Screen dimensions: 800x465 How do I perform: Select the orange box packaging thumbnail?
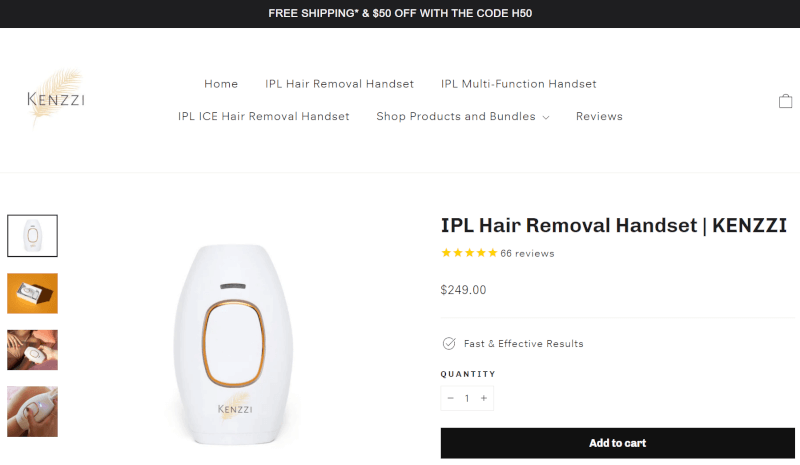click(x=32, y=293)
